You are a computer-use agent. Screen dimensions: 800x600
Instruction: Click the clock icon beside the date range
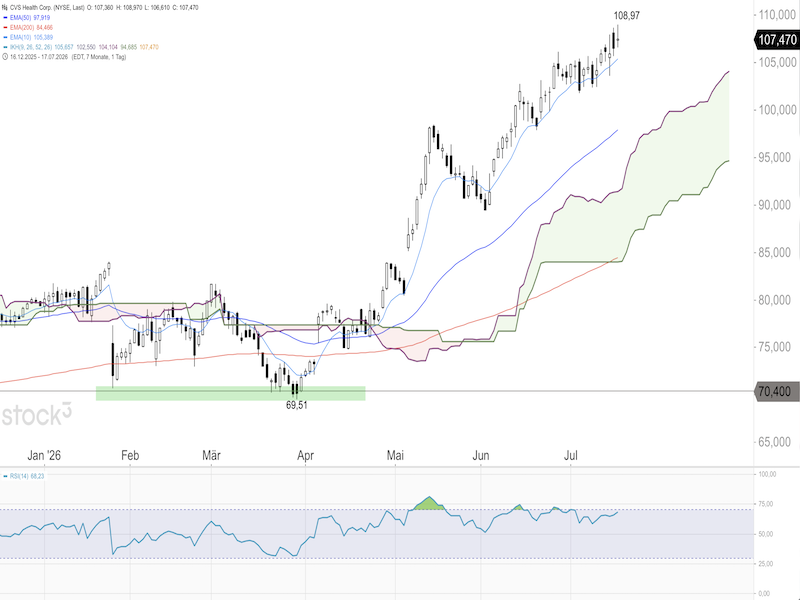(x=5, y=57)
